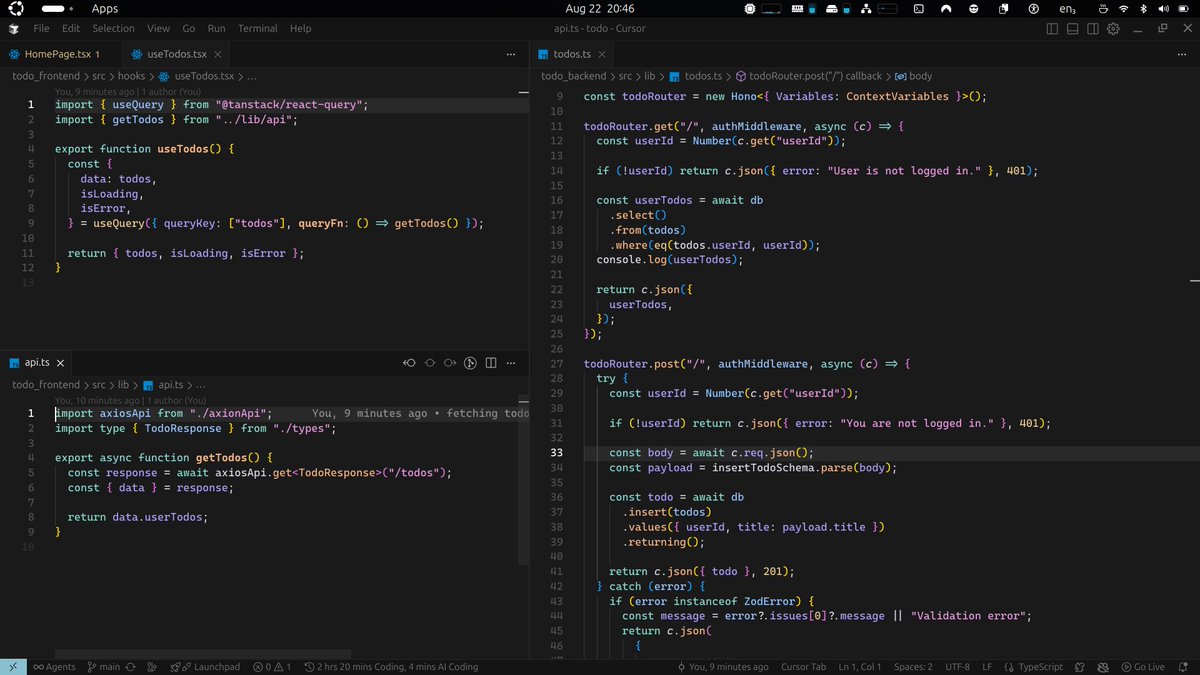Viewport: 1200px width, 675px height.
Task: Go to next change in api.ts
Action: (x=450, y=363)
